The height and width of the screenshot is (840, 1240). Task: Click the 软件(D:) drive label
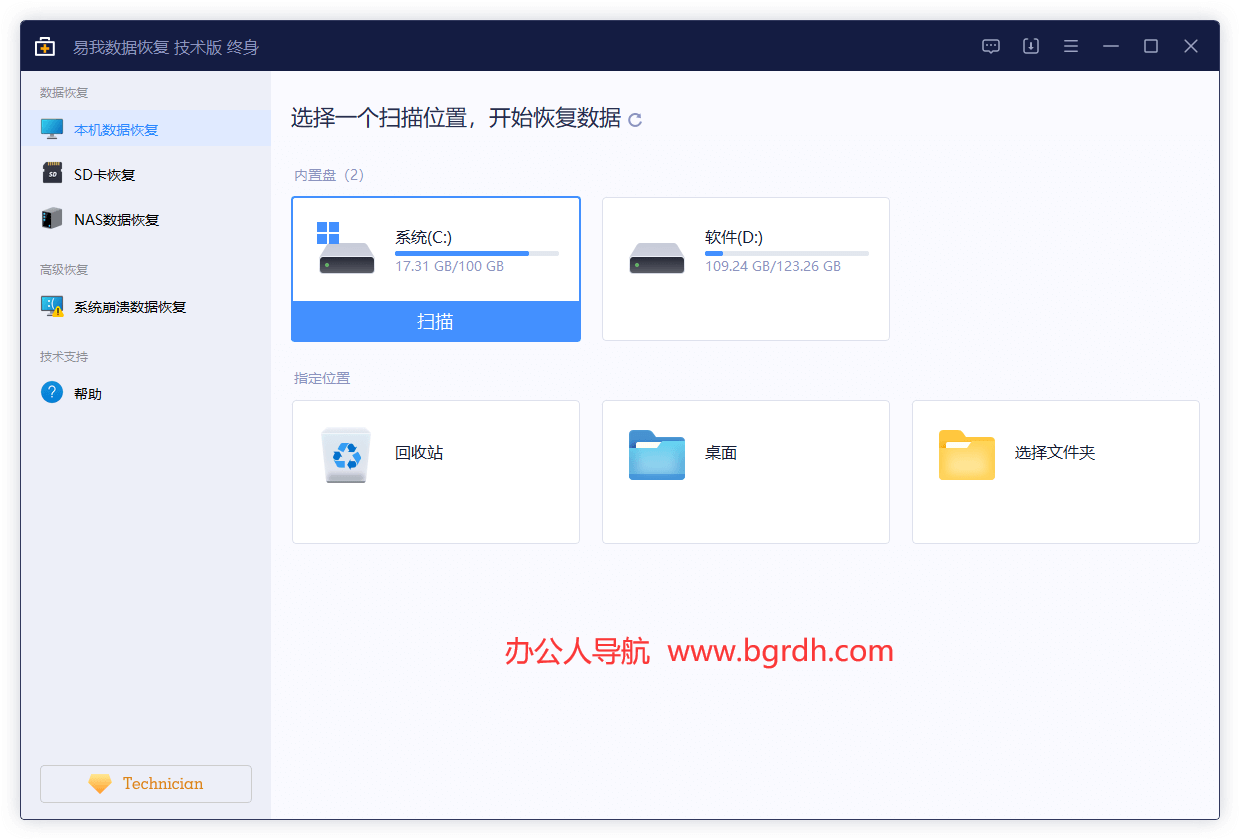734,237
